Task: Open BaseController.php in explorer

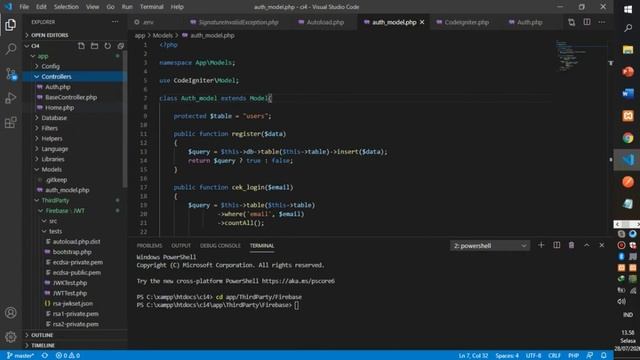Action: pyautogui.click(x=71, y=97)
